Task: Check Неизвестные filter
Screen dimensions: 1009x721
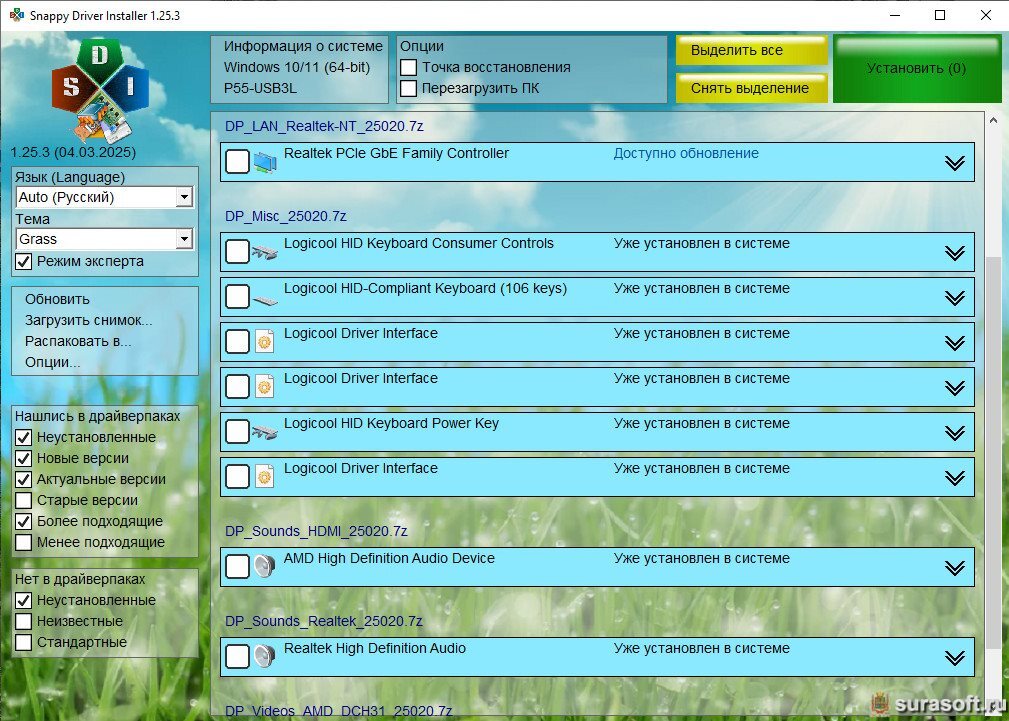Action: click(23, 621)
